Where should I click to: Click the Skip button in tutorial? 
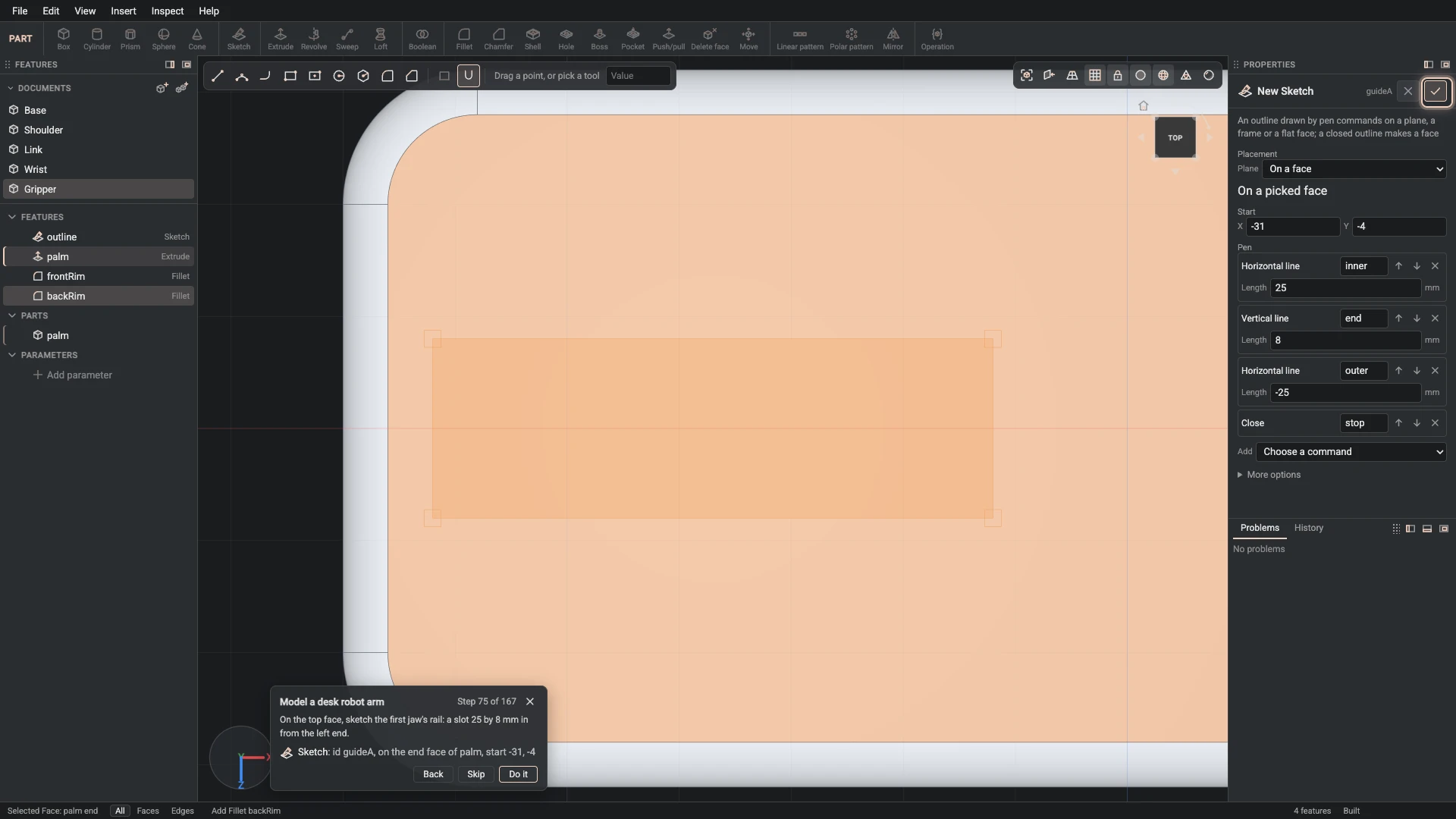pos(476,774)
